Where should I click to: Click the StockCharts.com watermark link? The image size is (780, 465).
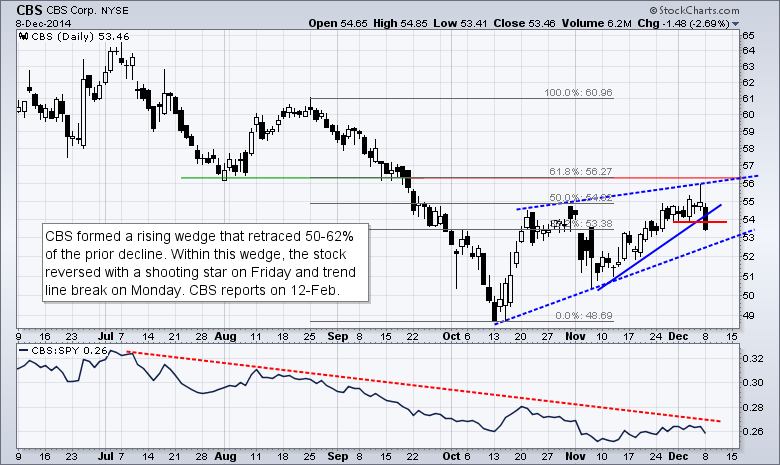pos(694,10)
